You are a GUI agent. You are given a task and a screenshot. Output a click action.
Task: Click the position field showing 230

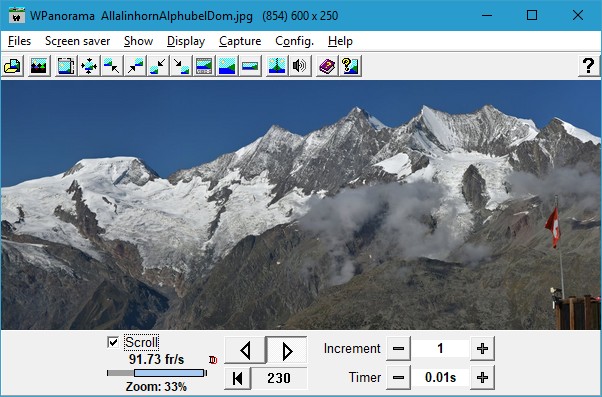[279, 378]
